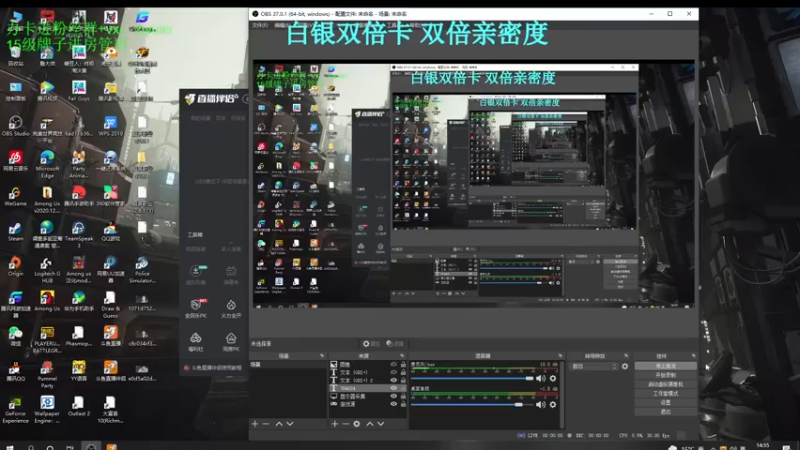Move the scene up in Scenes panel
The height and width of the screenshot is (450, 800).
(x=279, y=424)
